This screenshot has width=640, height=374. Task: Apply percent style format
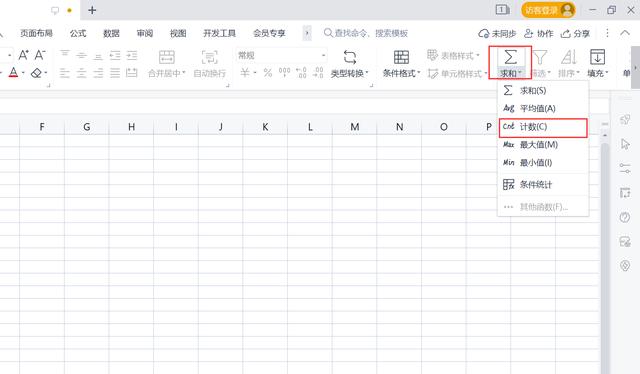[268, 73]
